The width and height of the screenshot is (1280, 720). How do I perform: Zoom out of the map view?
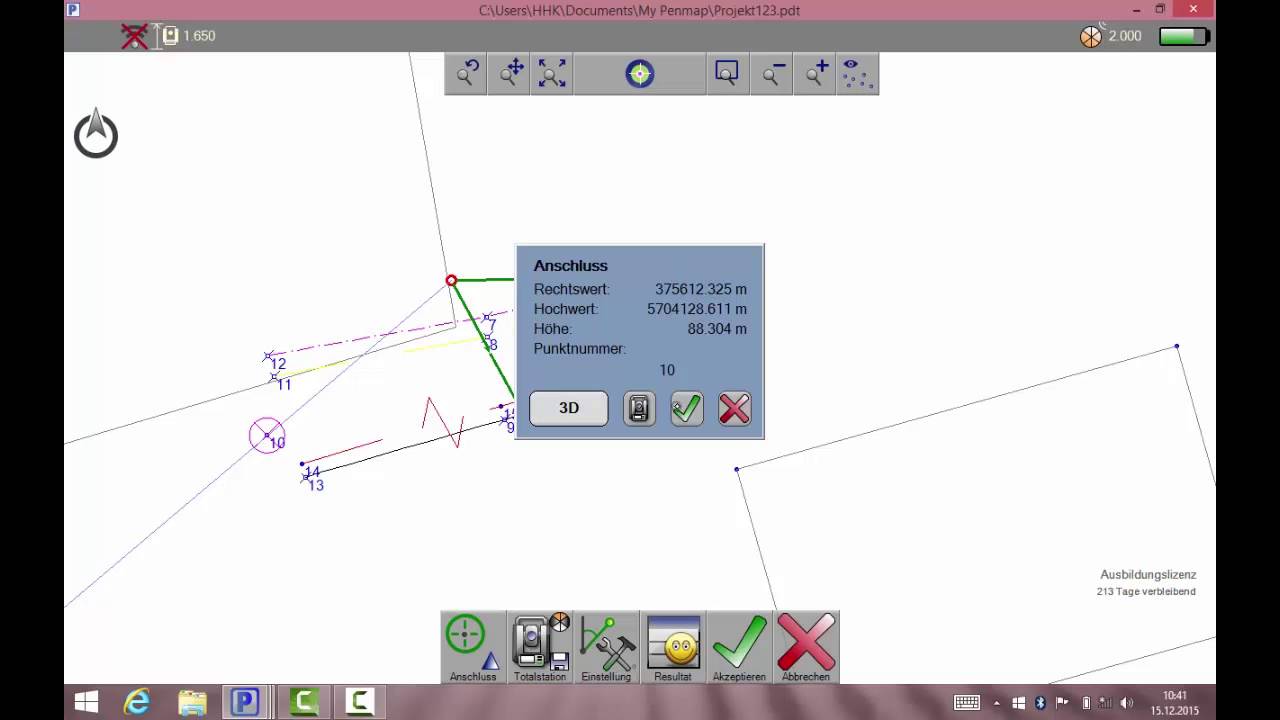pos(772,74)
